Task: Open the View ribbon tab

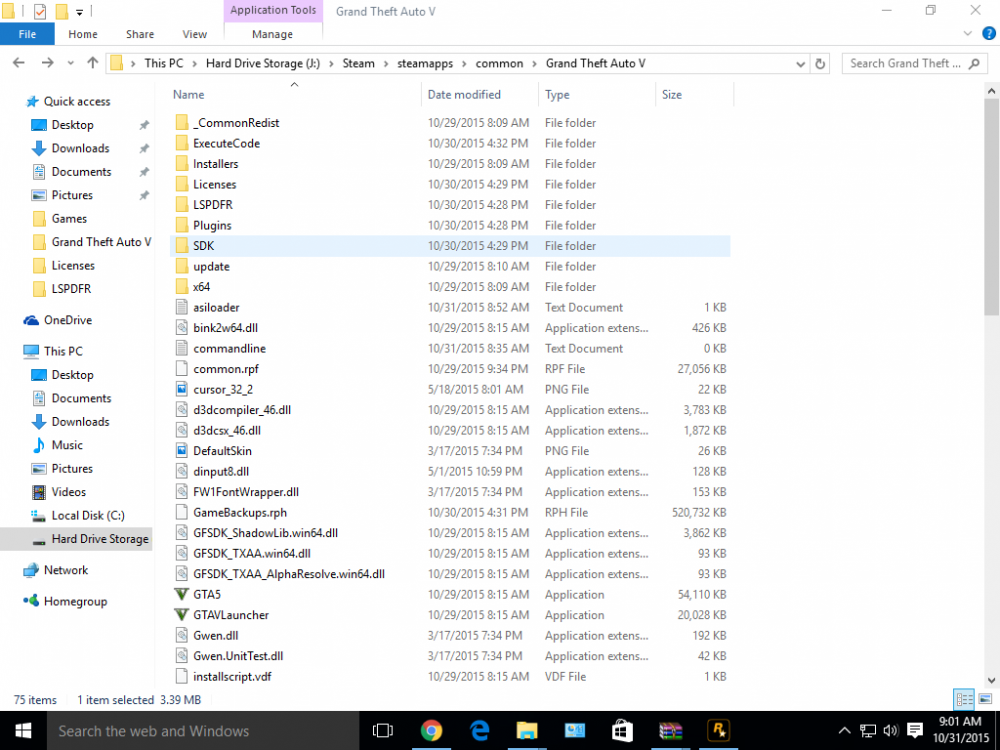Action: tap(195, 34)
